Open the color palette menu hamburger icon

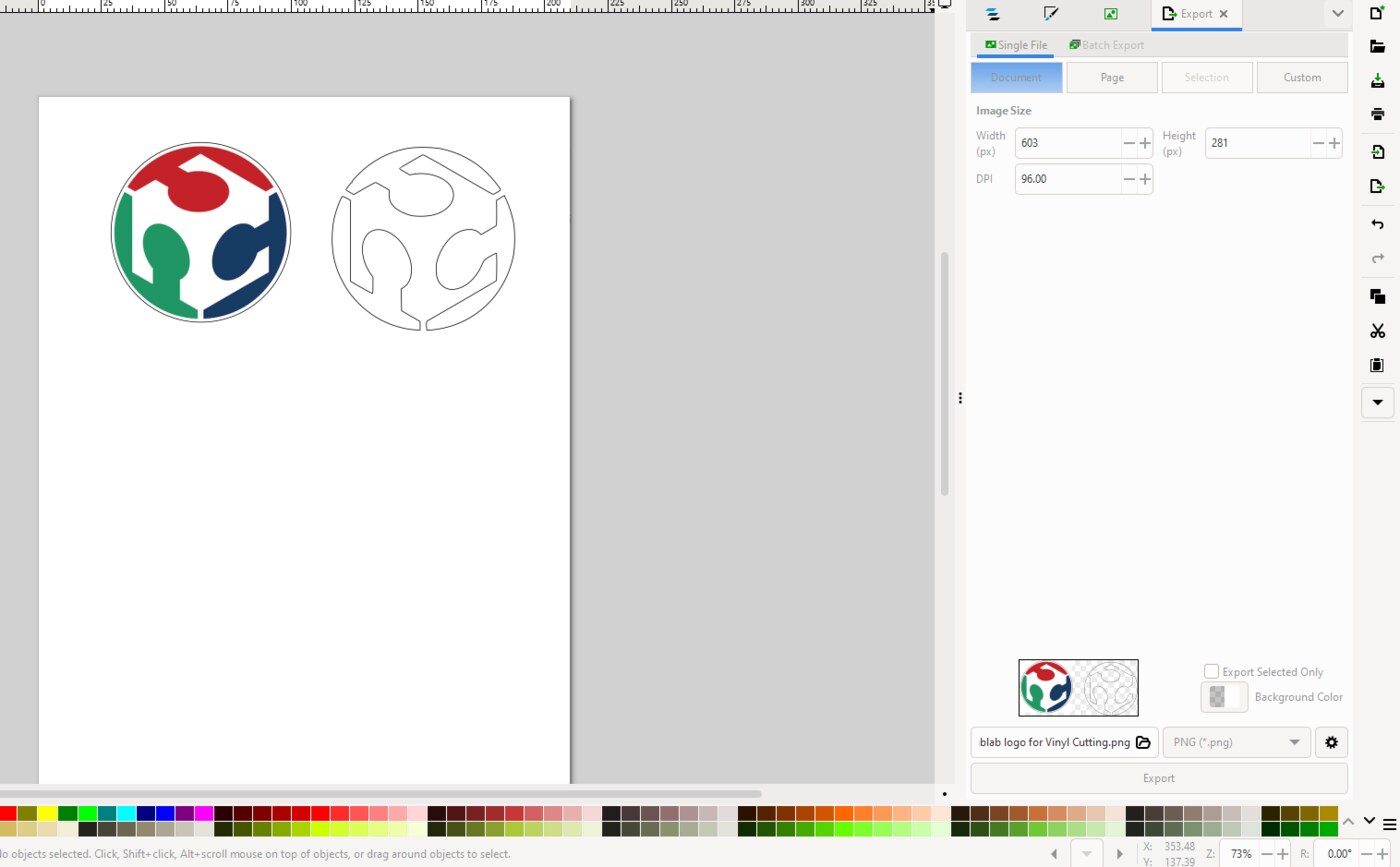pyautogui.click(x=1390, y=824)
